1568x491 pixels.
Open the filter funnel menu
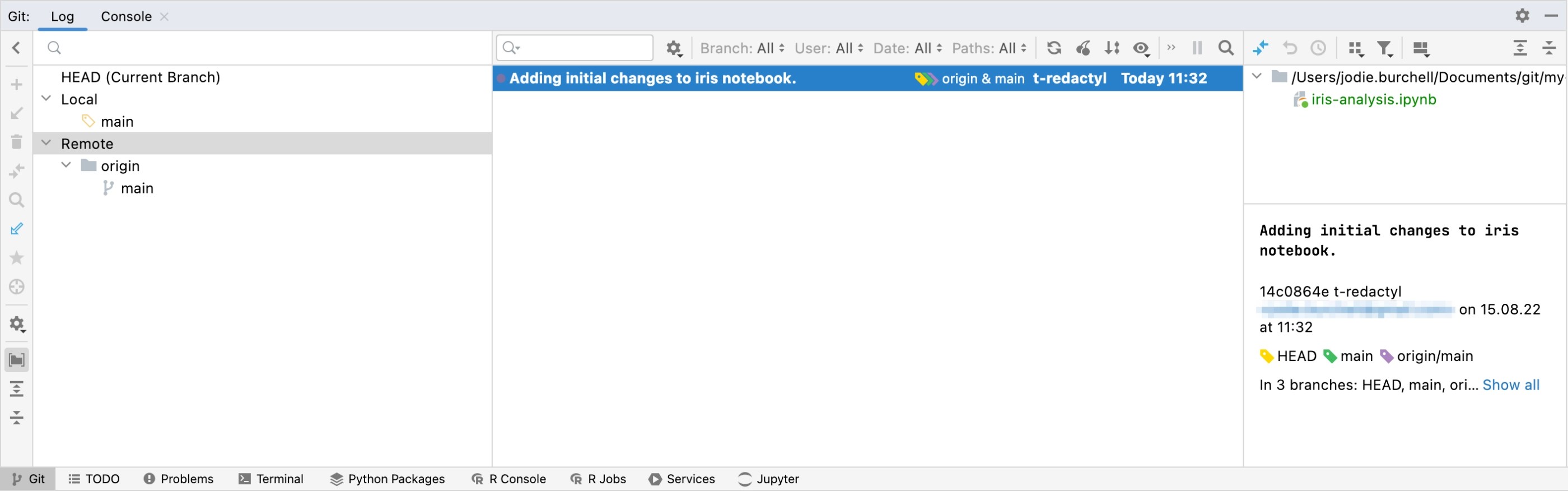point(1385,48)
